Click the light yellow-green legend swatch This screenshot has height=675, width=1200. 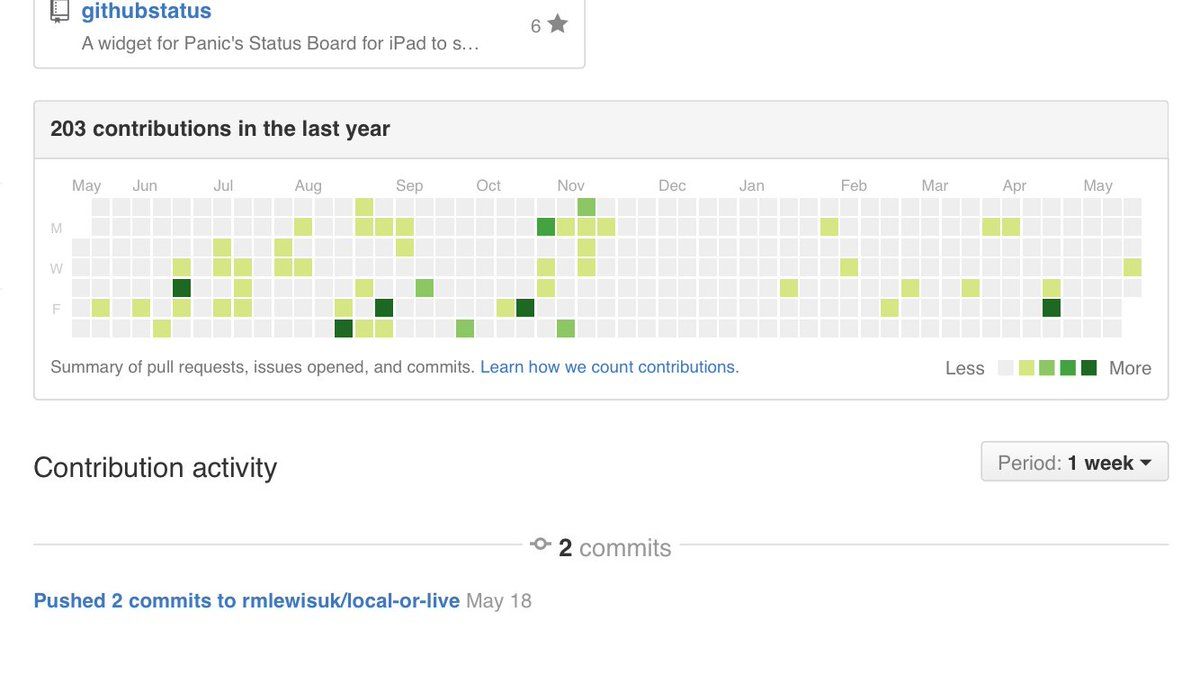[1026, 368]
